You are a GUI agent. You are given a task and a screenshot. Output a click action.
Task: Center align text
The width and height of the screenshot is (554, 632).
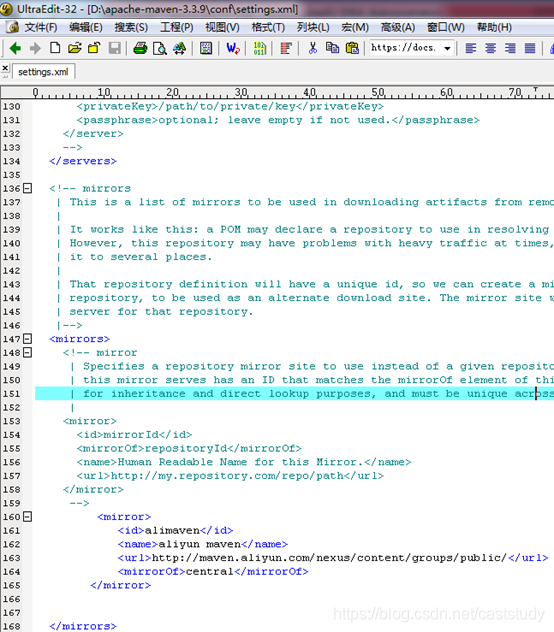click(490, 49)
